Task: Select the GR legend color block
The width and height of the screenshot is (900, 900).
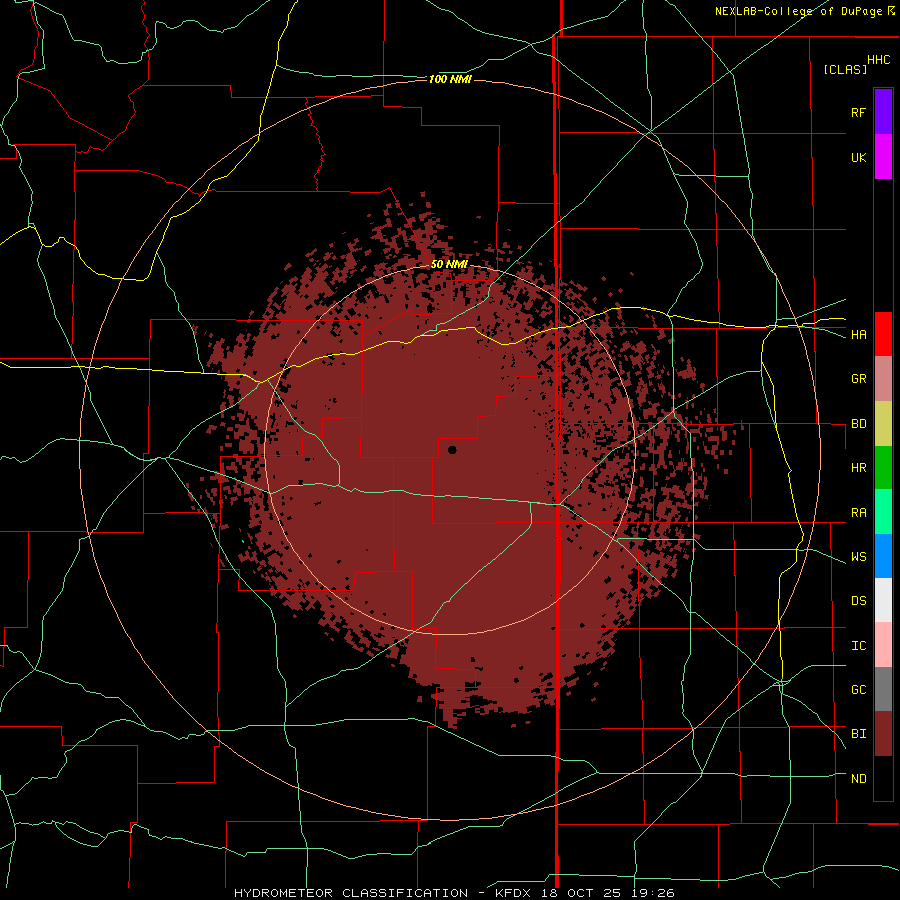Action: 883,379
